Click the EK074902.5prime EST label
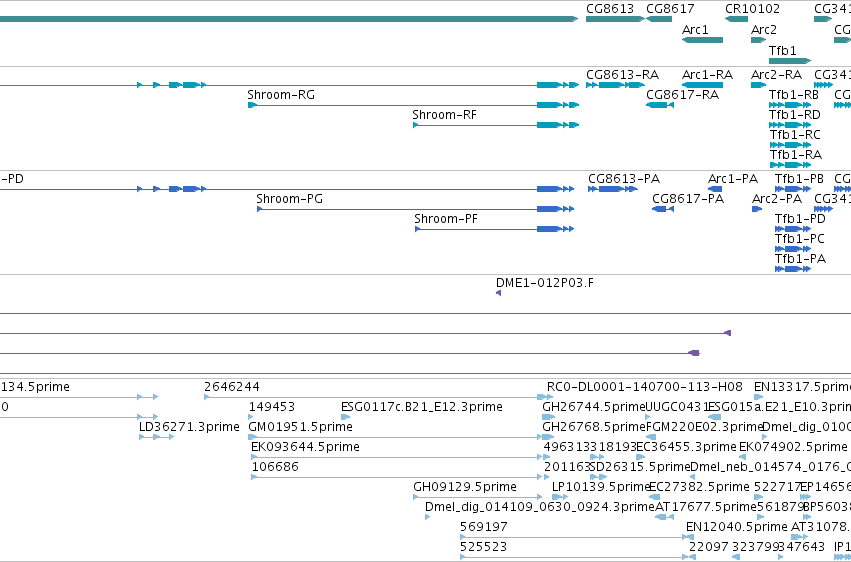Image resolution: width=851 pixels, height=562 pixels. 793,447
